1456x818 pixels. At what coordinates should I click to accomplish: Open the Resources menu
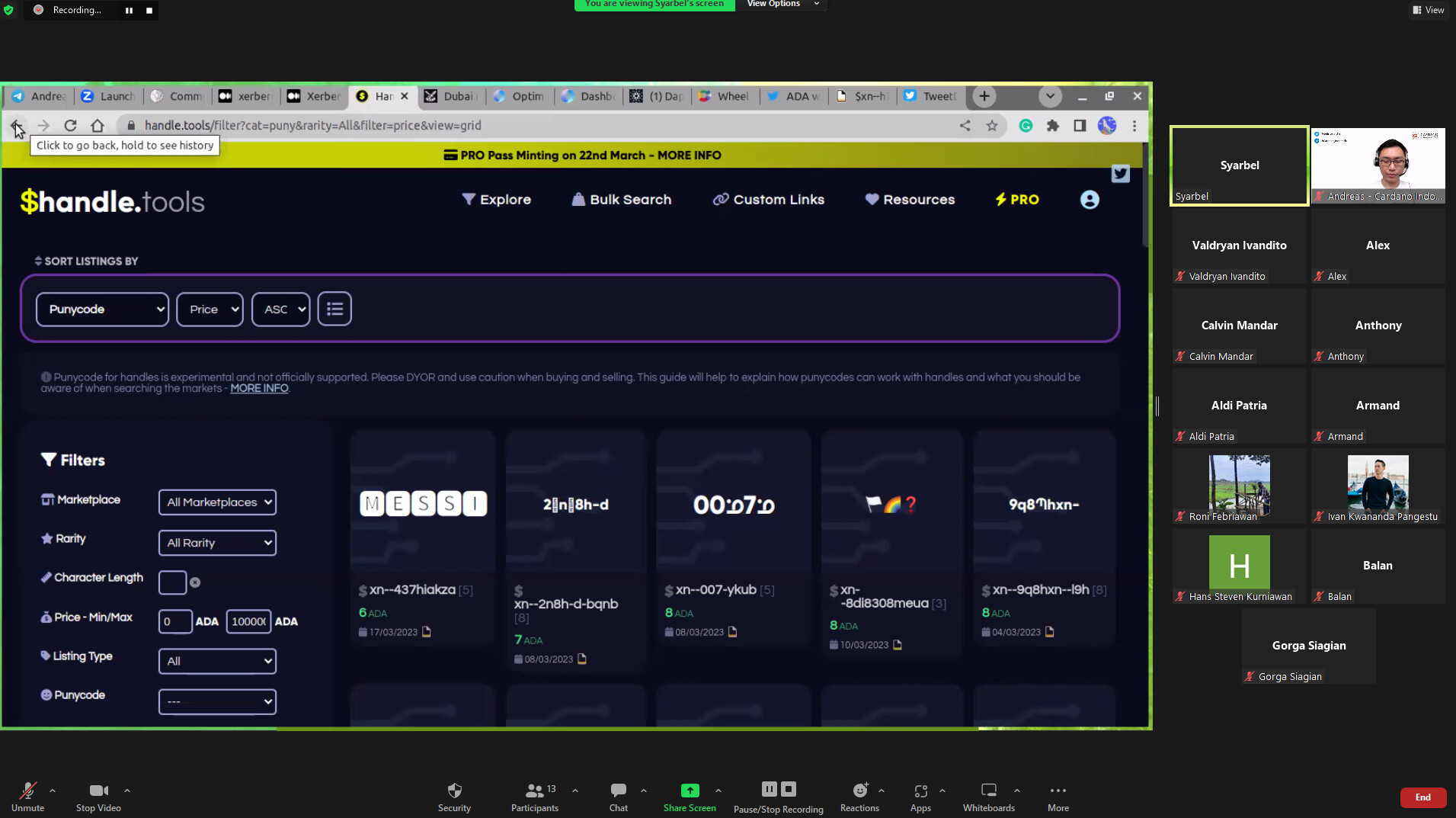(x=910, y=200)
